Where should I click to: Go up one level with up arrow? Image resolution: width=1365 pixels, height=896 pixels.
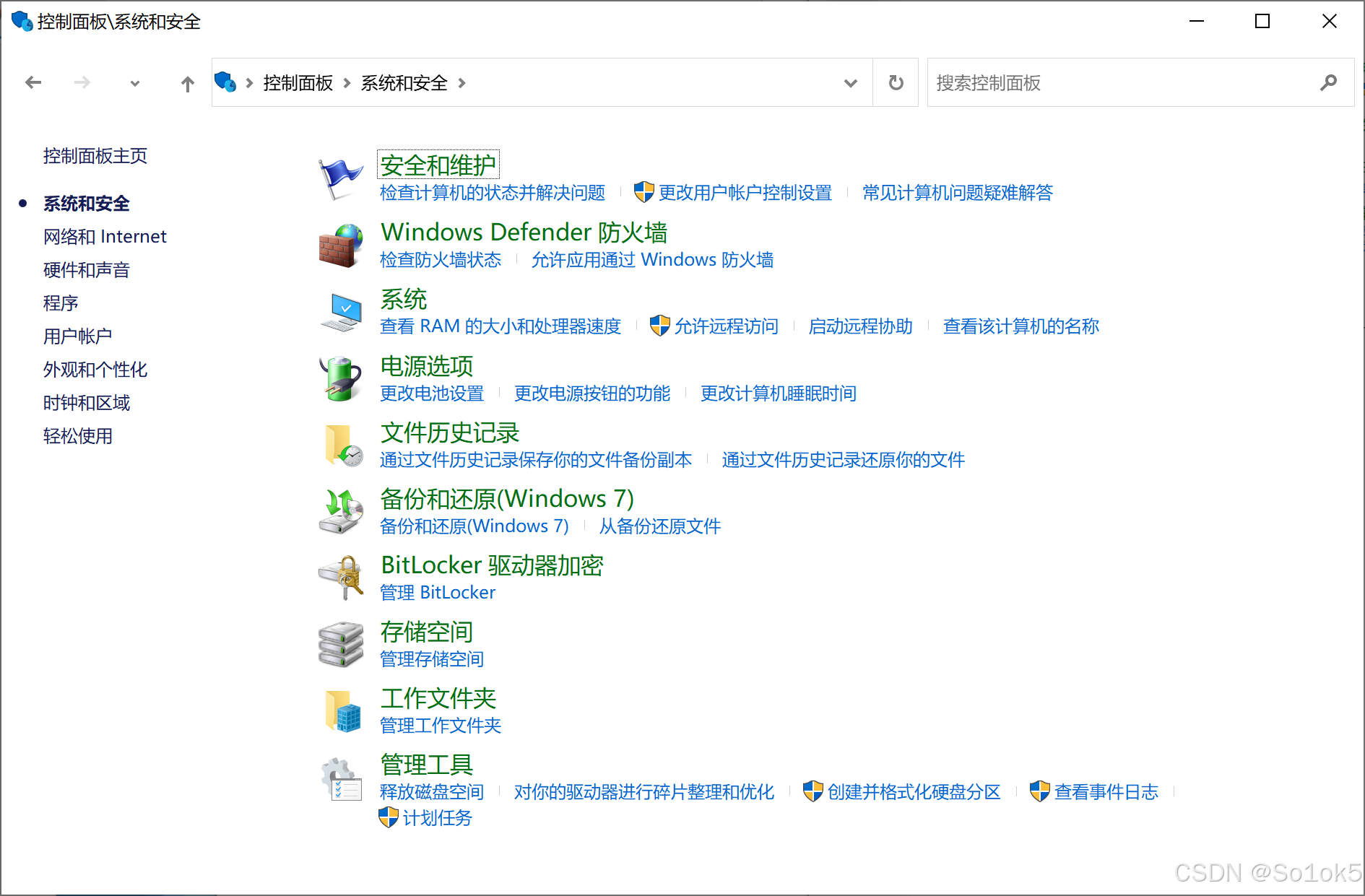[188, 84]
